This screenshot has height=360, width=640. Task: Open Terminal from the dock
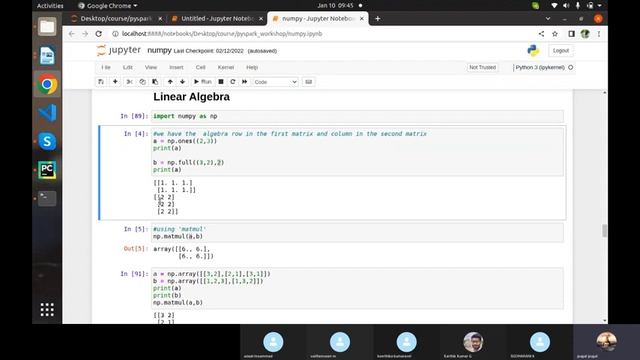tap(47, 198)
